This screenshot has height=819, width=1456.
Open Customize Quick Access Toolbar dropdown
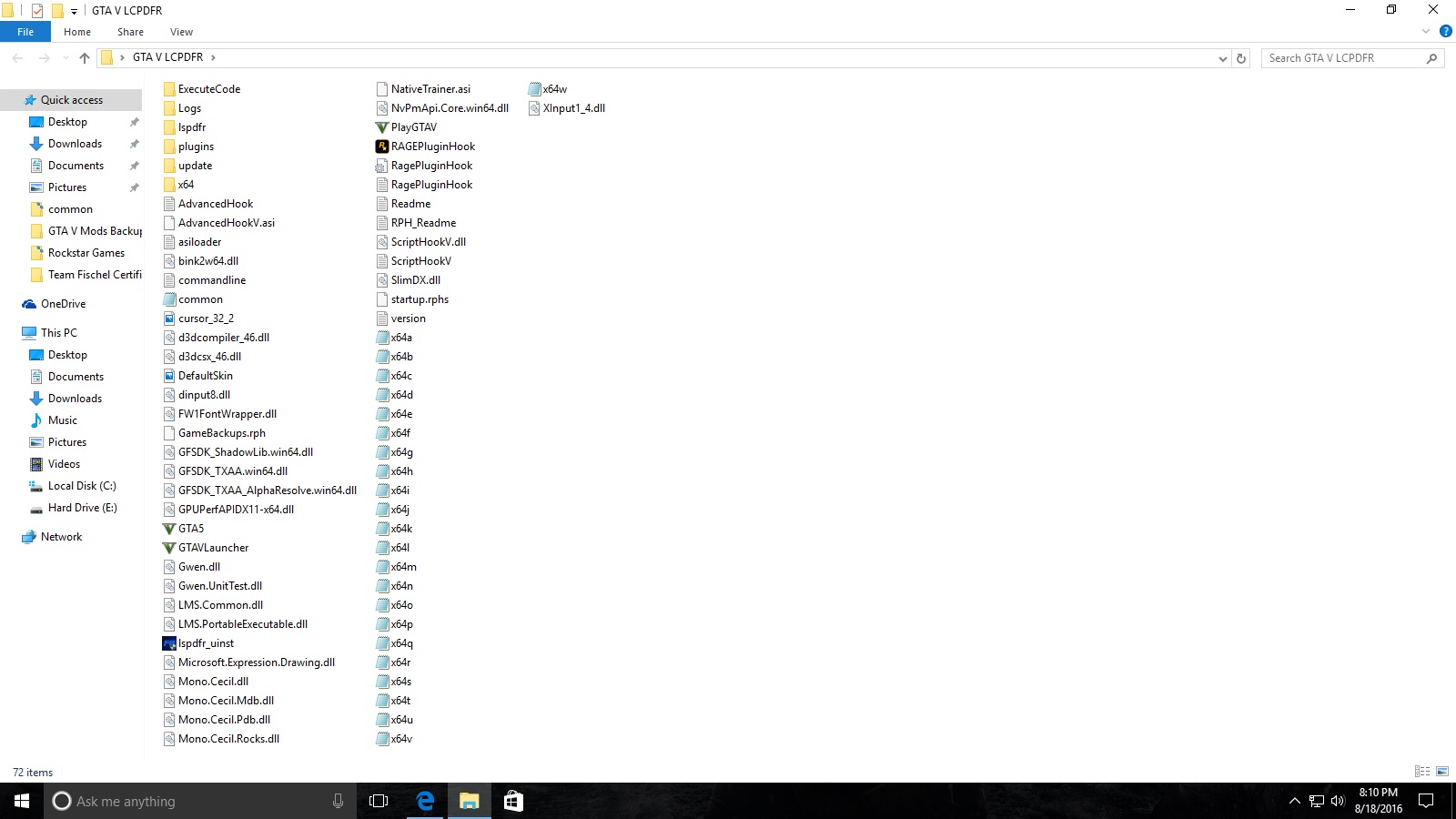click(x=74, y=11)
